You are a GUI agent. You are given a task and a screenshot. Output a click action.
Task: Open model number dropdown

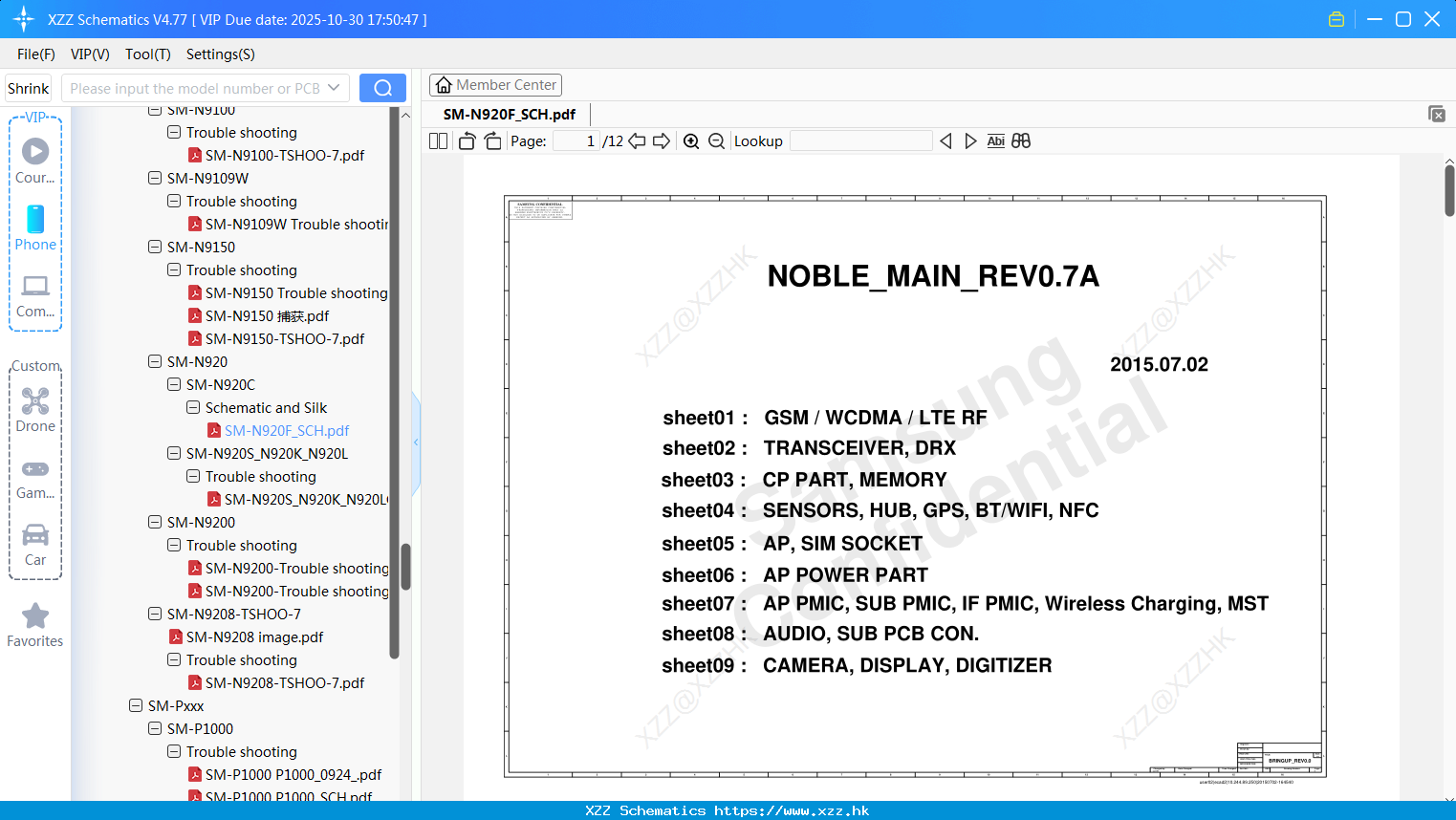pos(334,88)
